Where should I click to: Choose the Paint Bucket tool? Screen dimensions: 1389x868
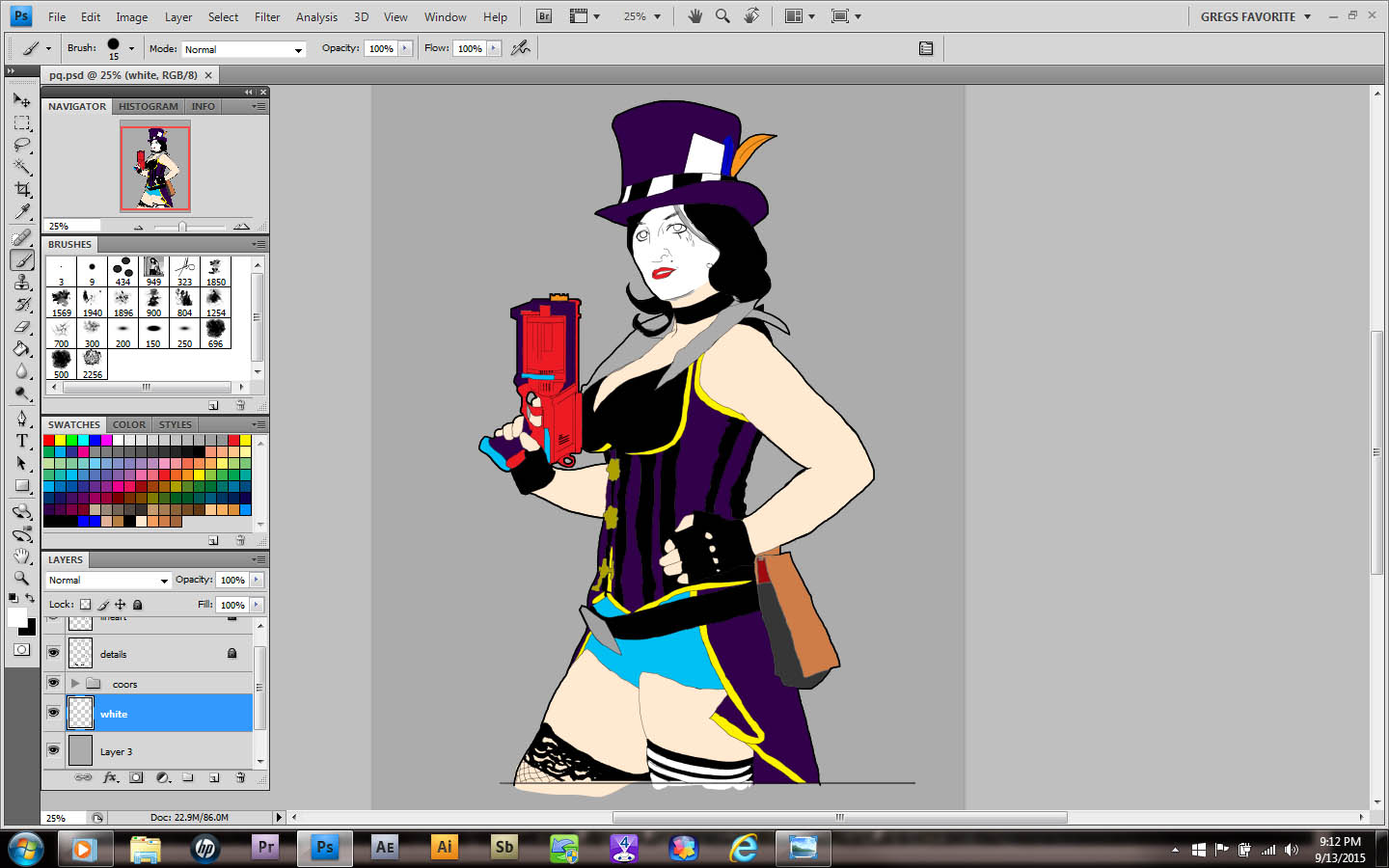coord(22,349)
